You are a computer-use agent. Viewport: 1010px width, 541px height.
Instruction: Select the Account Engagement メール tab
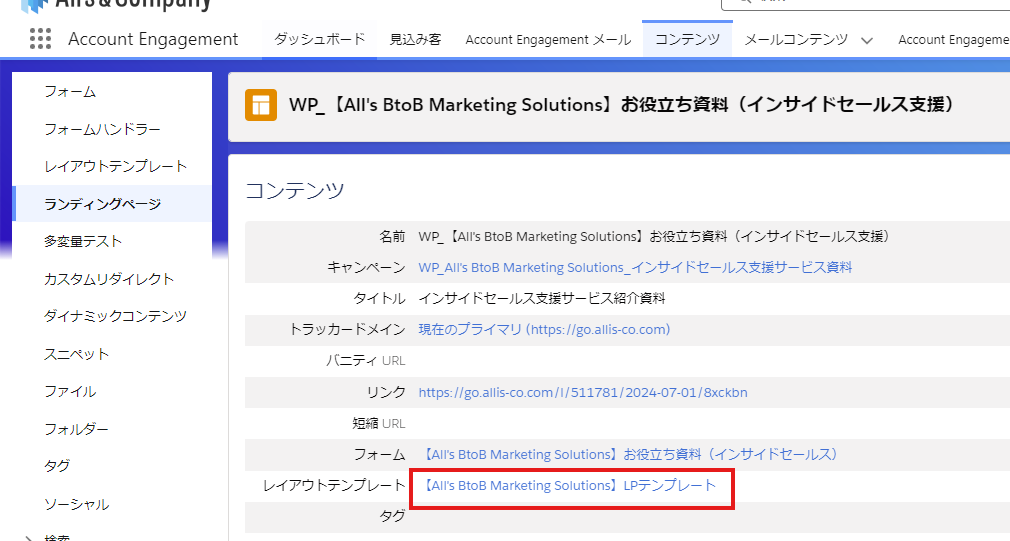click(x=548, y=40)
